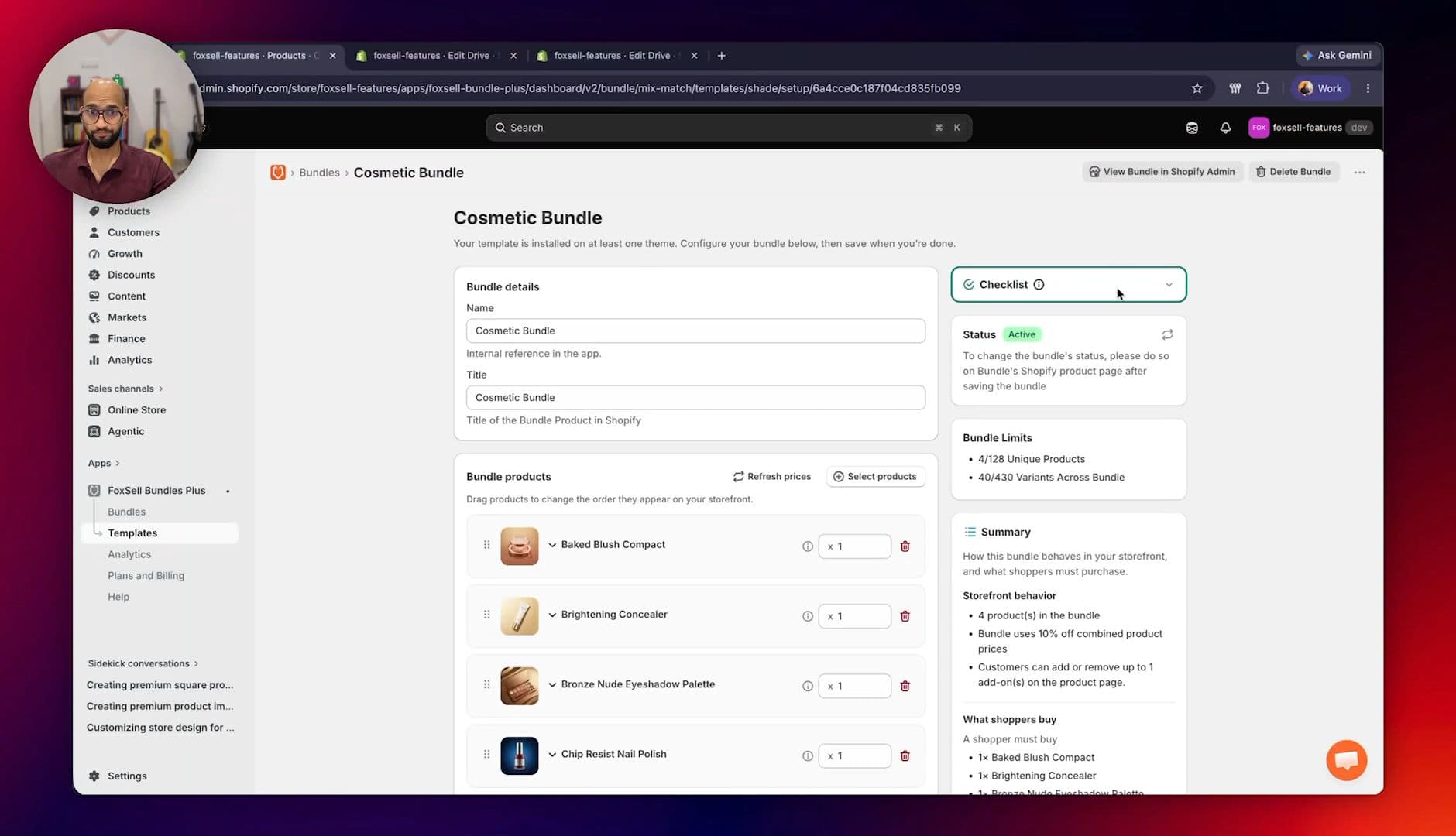Delete Baked Blush Compact with trash icon
This screenshot has width=1456, height=836.
click(905, 546)
